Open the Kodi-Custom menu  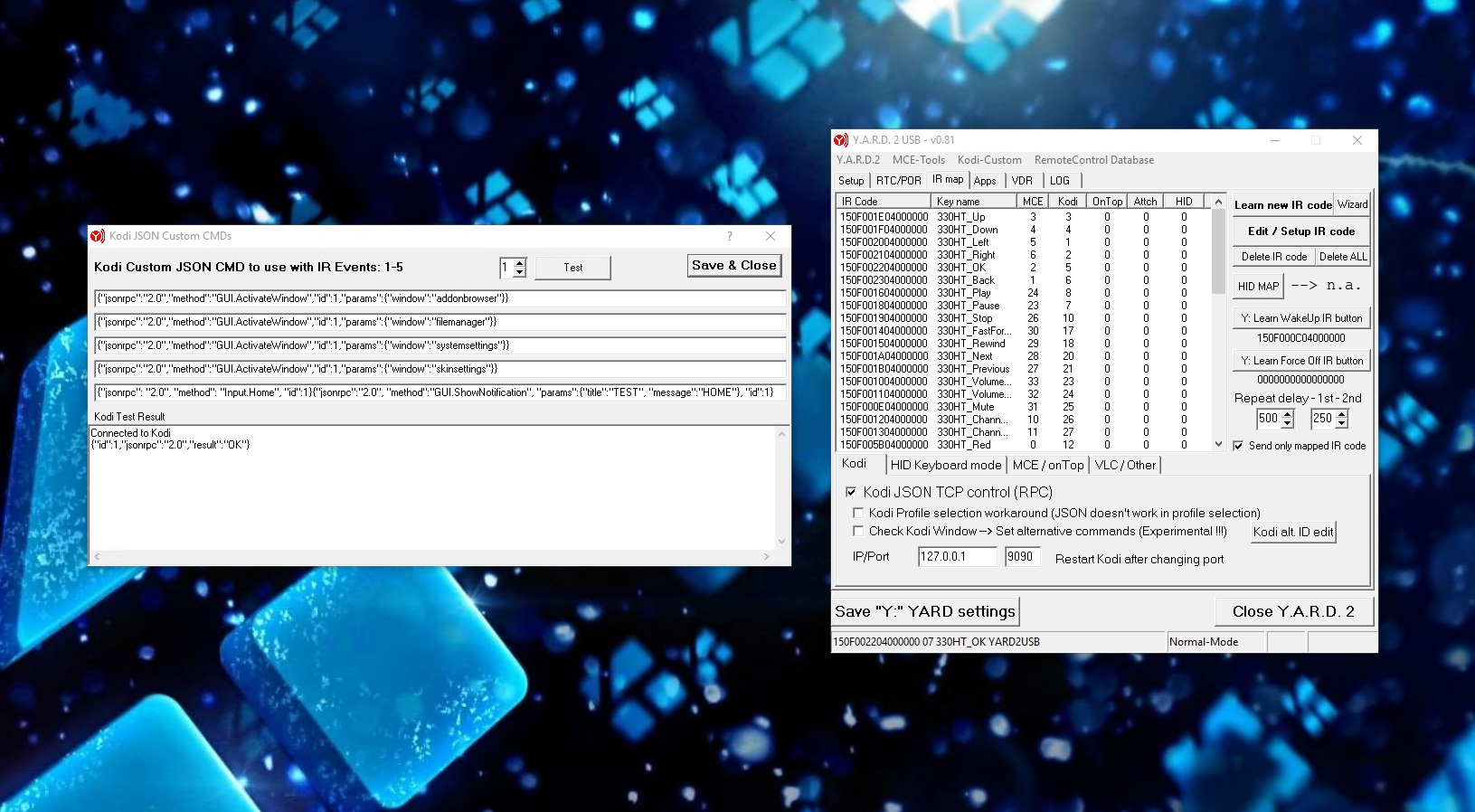[x=989, y=160]
